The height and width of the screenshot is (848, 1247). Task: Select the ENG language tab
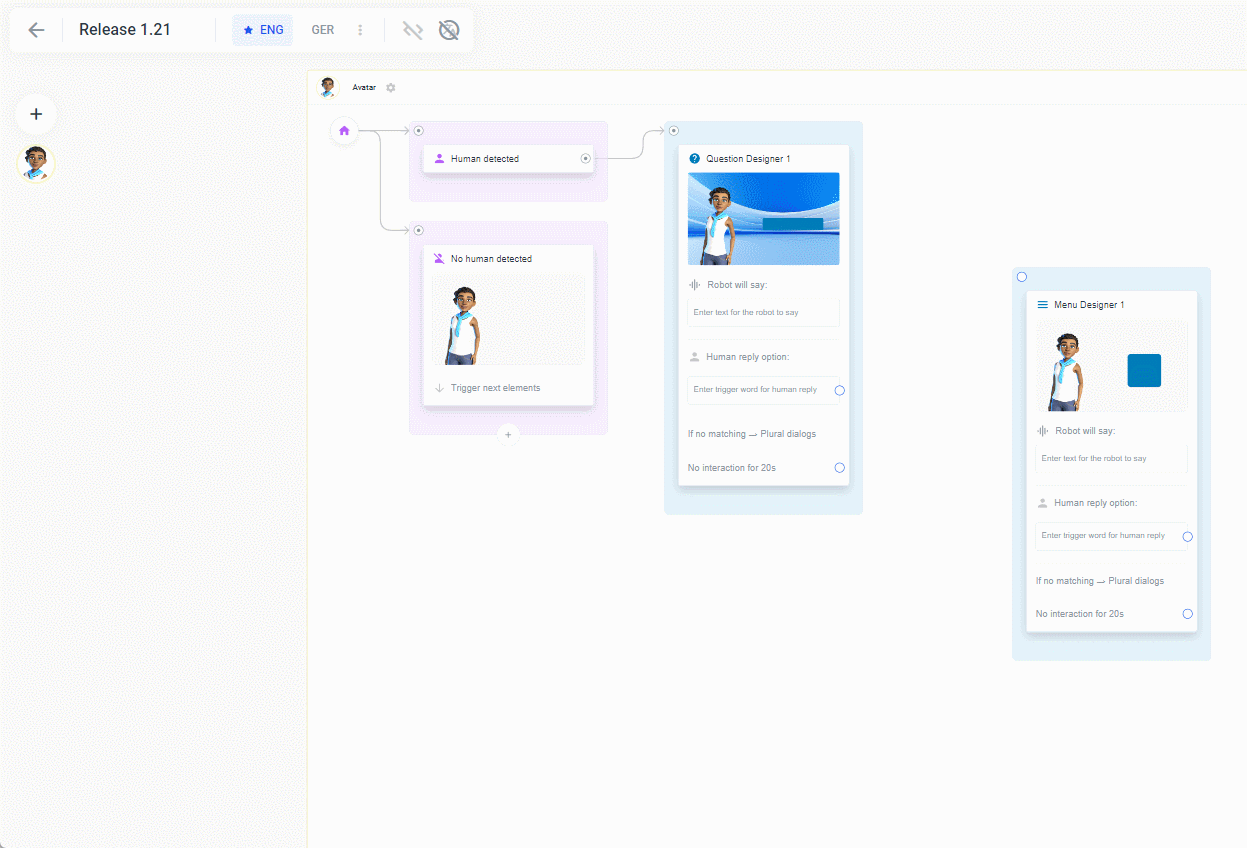coord(263,30)
